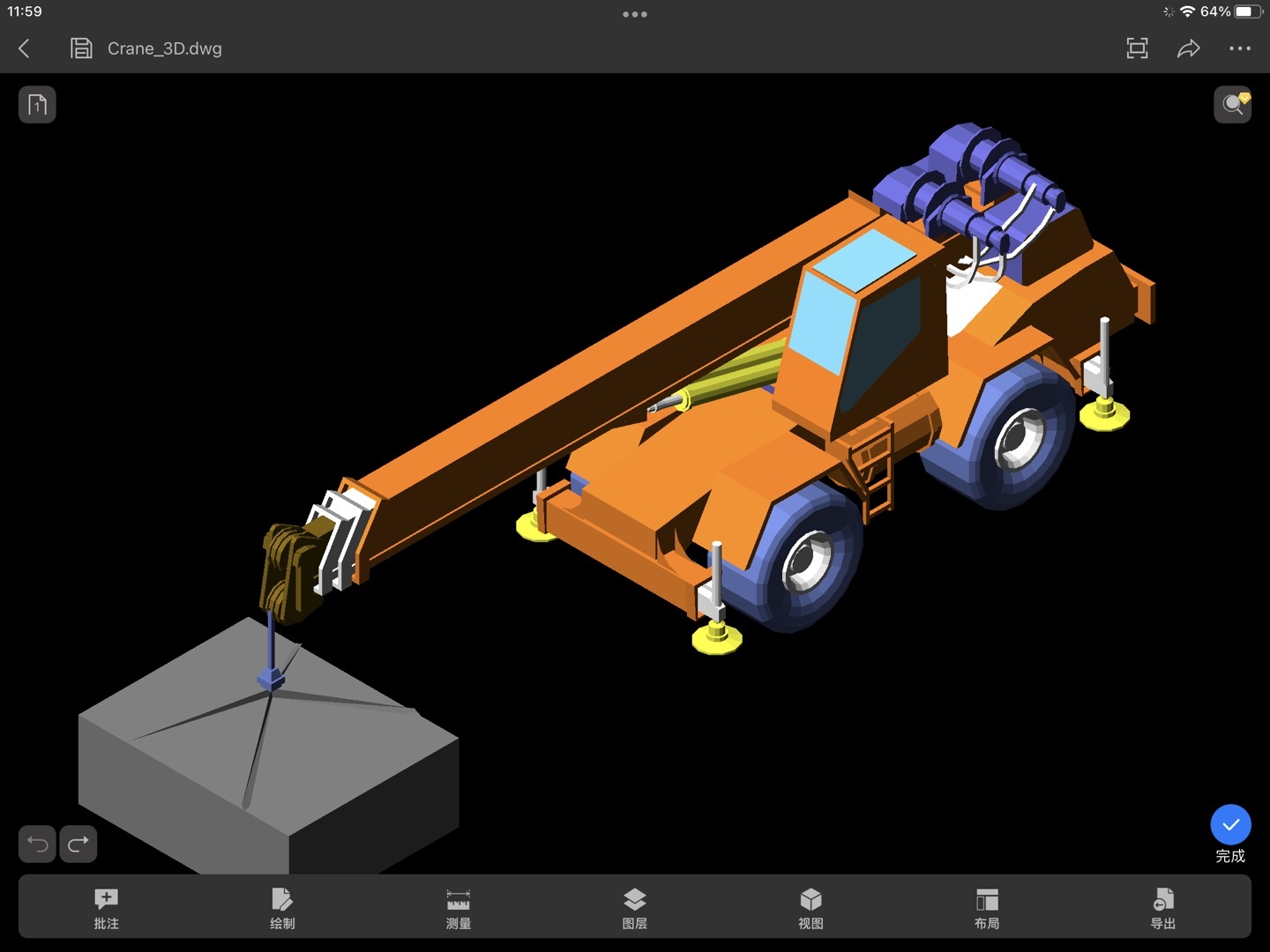Open the share arrow icon
Image resolution: width=1270 pixels, height=952 pixels.
[x=1188, y=48]
